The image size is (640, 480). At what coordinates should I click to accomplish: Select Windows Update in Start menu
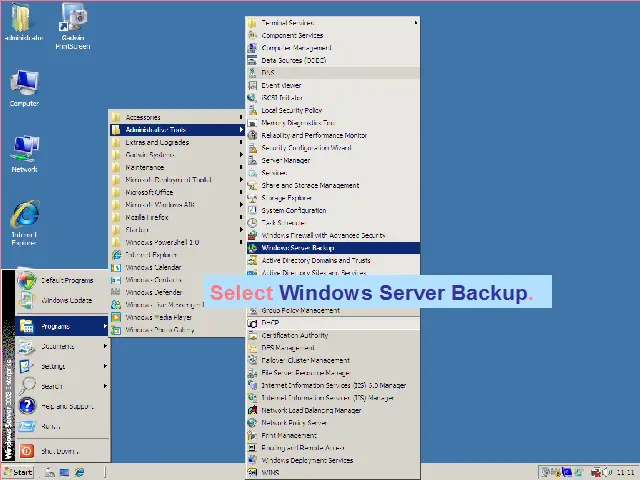click(x=63, y=300)
